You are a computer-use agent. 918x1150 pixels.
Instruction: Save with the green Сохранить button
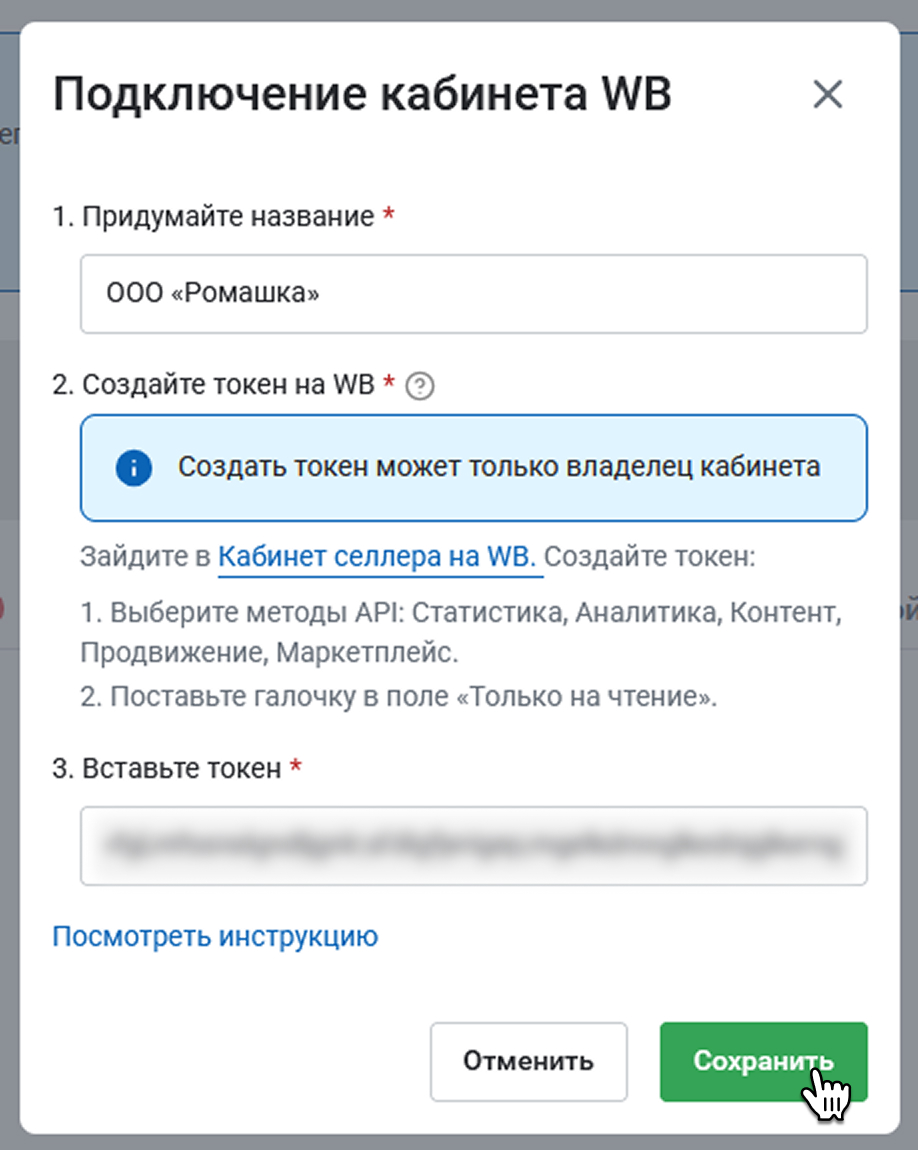click(x=763, y=1061)
